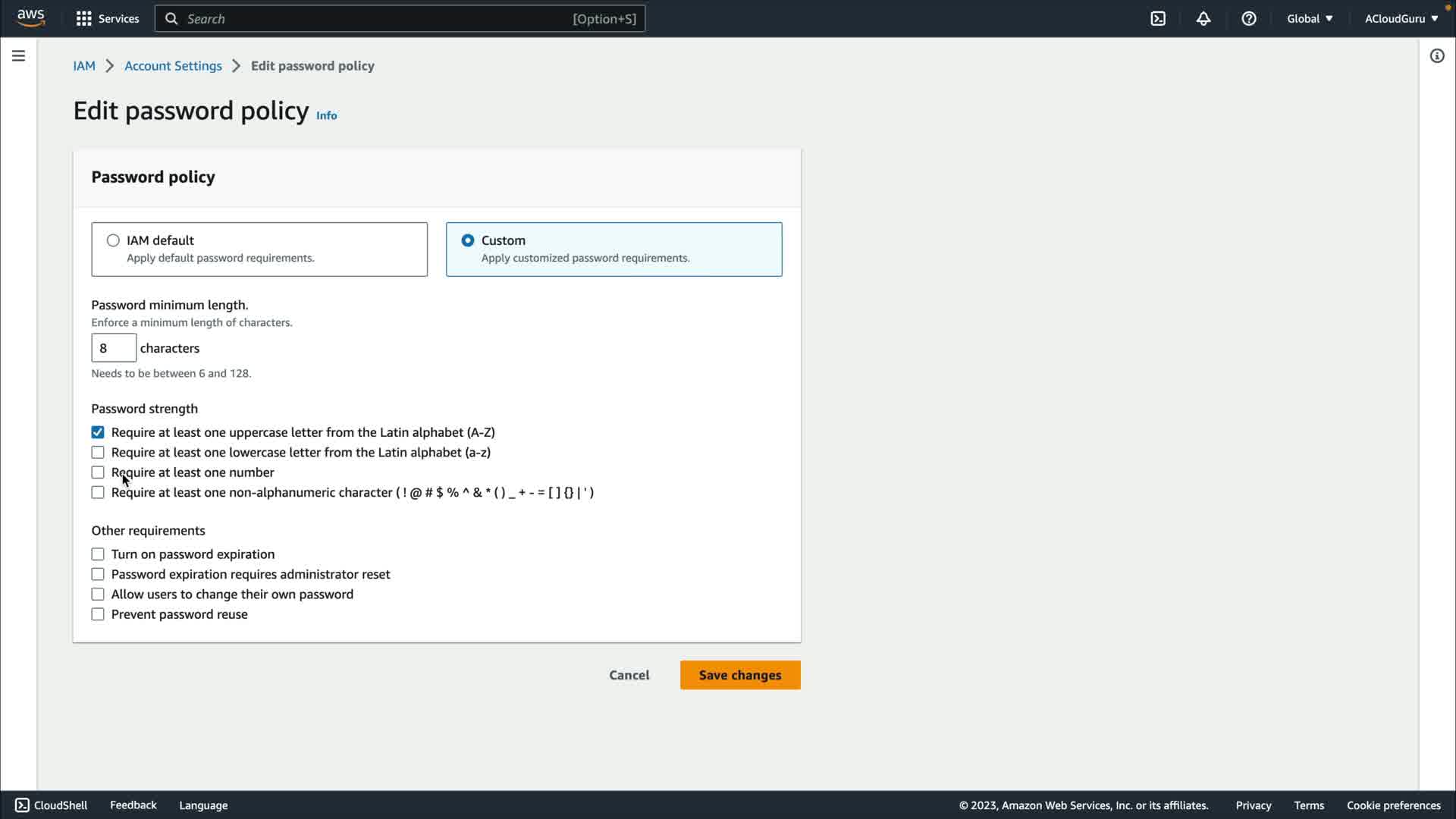
Task: Enable Require at least one number
Action: 98,472
